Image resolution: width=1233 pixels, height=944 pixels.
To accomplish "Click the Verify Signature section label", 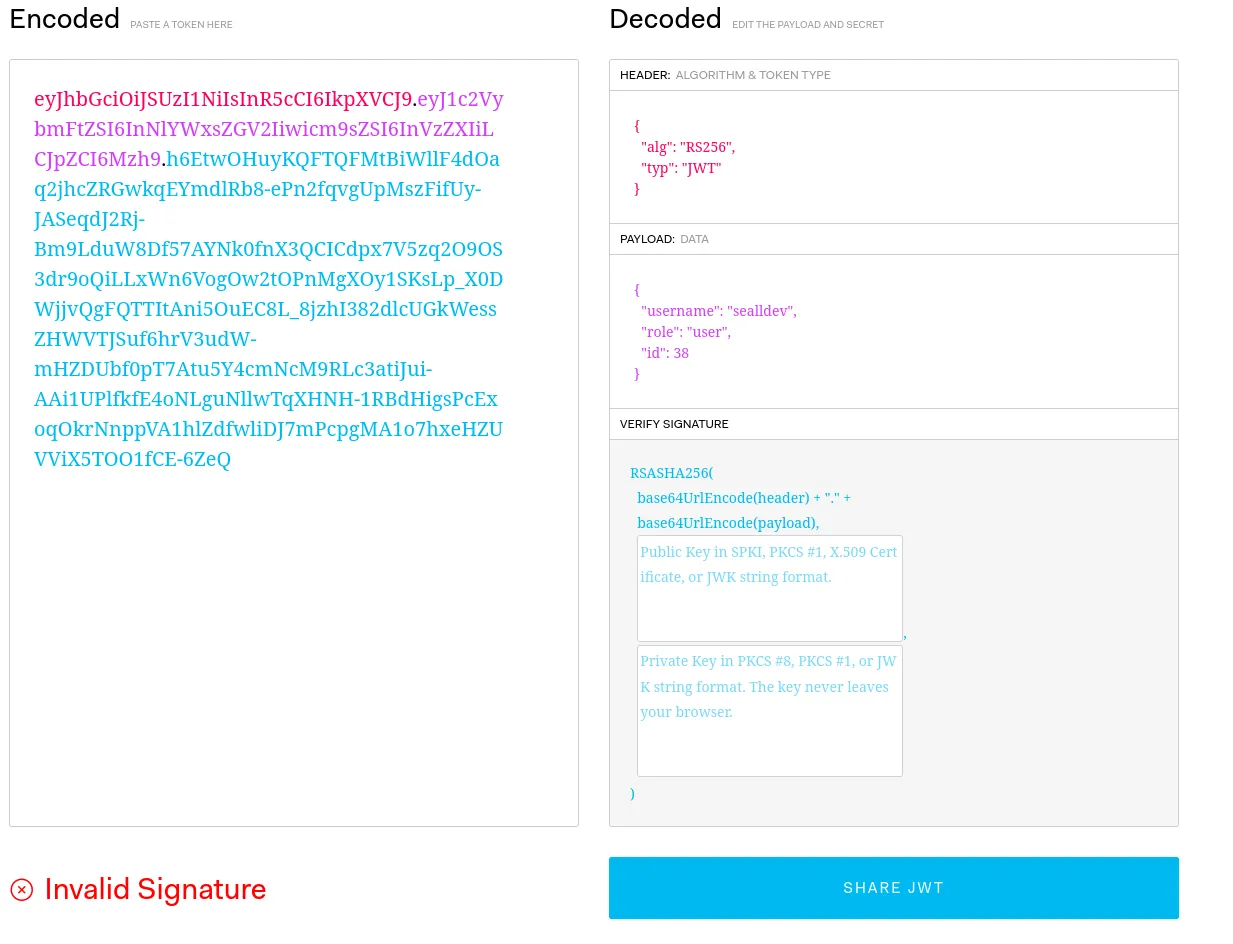I will coord(674,424).
